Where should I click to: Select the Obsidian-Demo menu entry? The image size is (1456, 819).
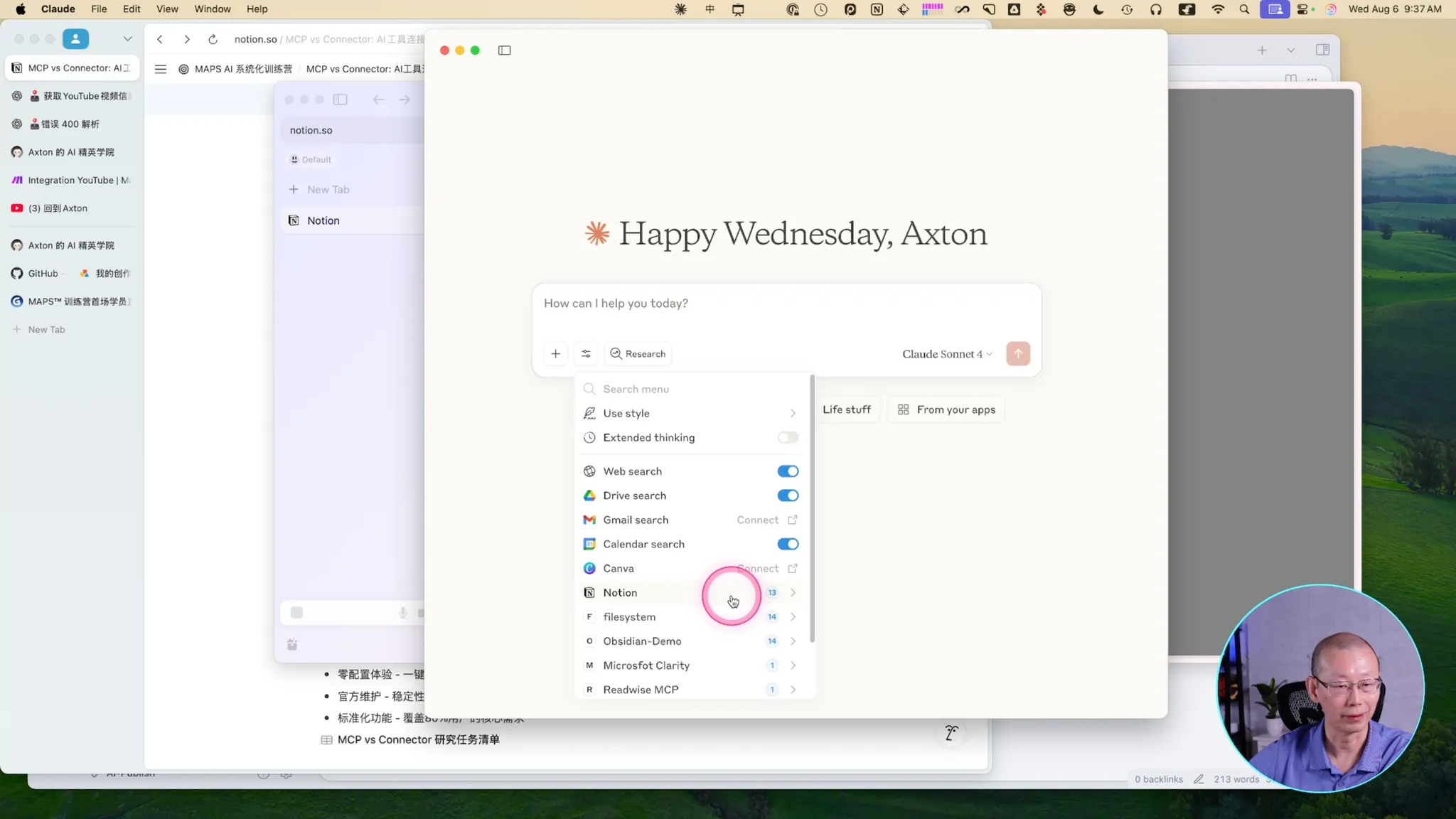pyautogui.click(x=641, y=641)
